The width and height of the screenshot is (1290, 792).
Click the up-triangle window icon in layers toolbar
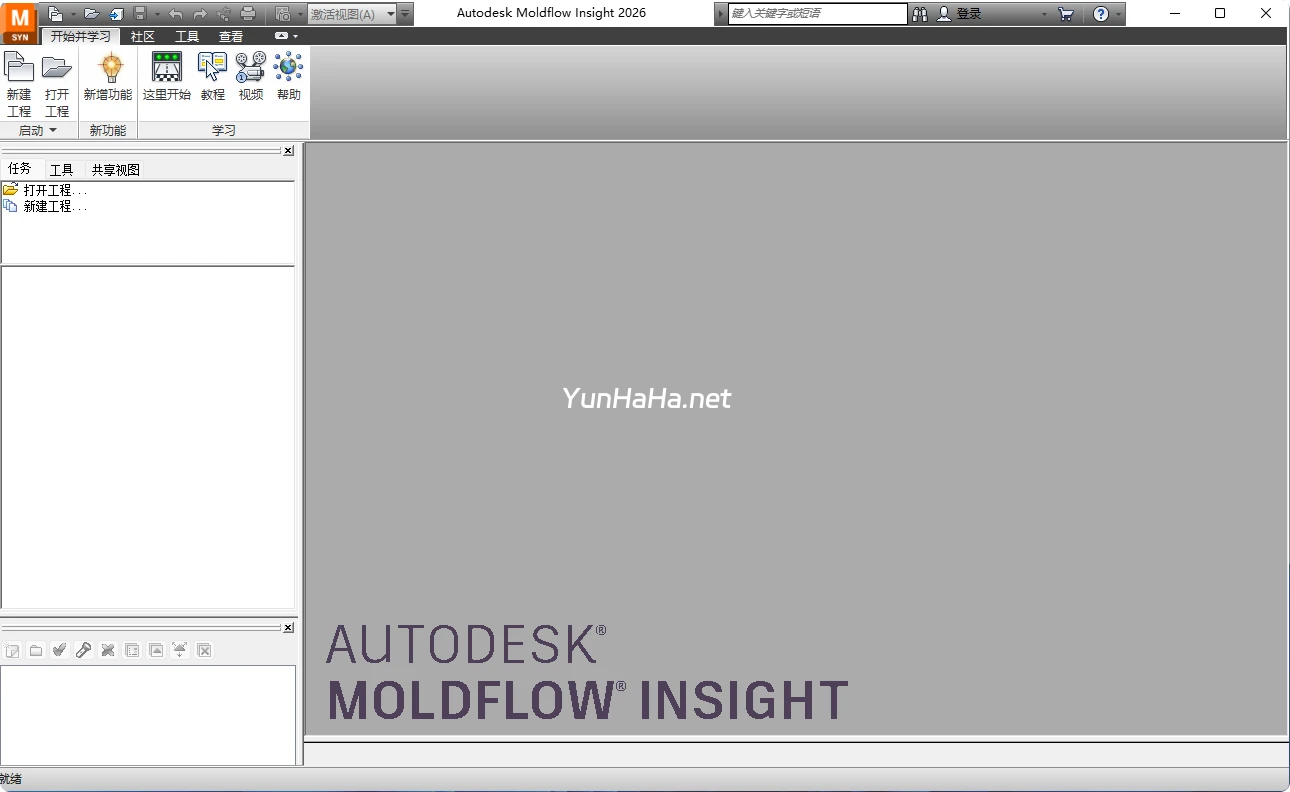pyautogui.click(x=156, y=650)
